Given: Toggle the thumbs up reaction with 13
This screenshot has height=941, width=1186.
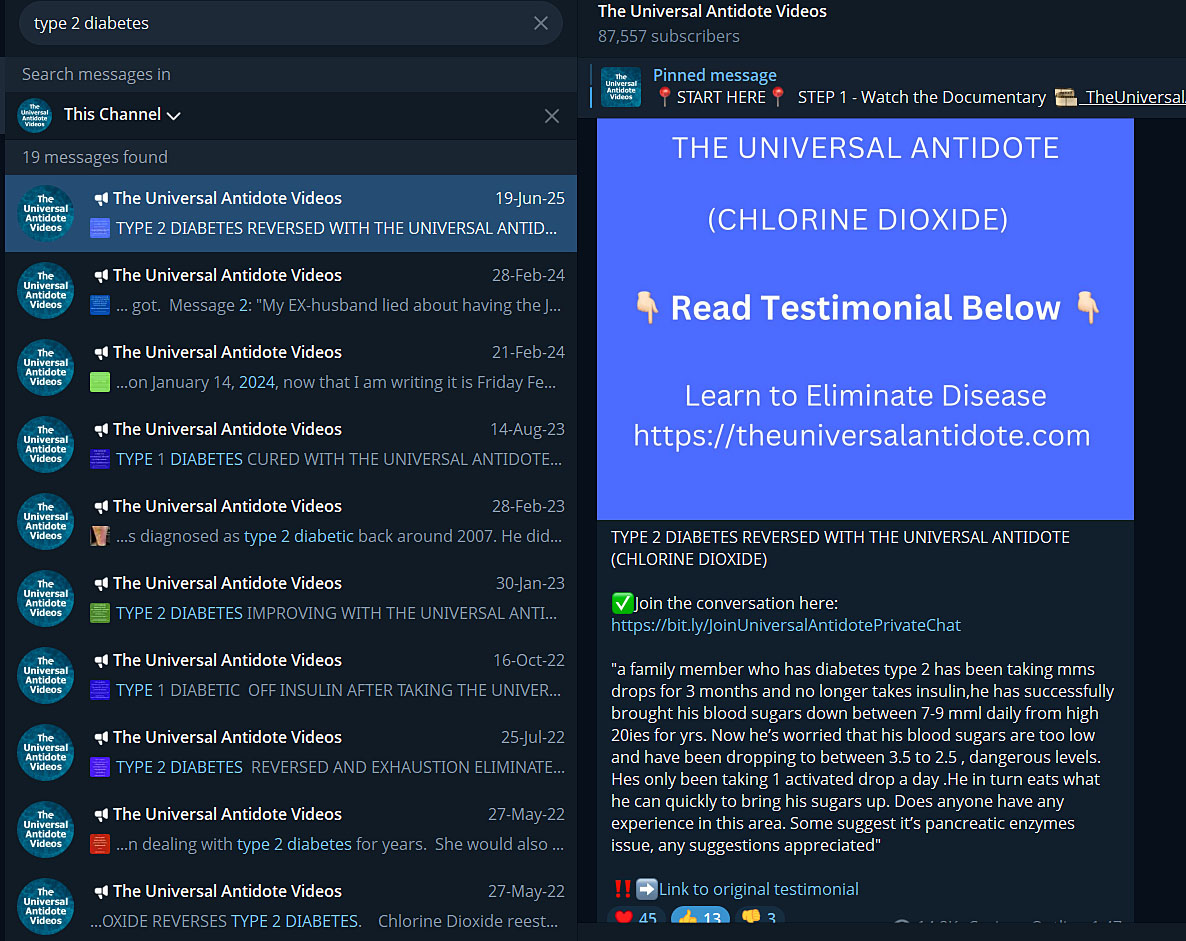Looking at the screenshot, I should 699,918.
